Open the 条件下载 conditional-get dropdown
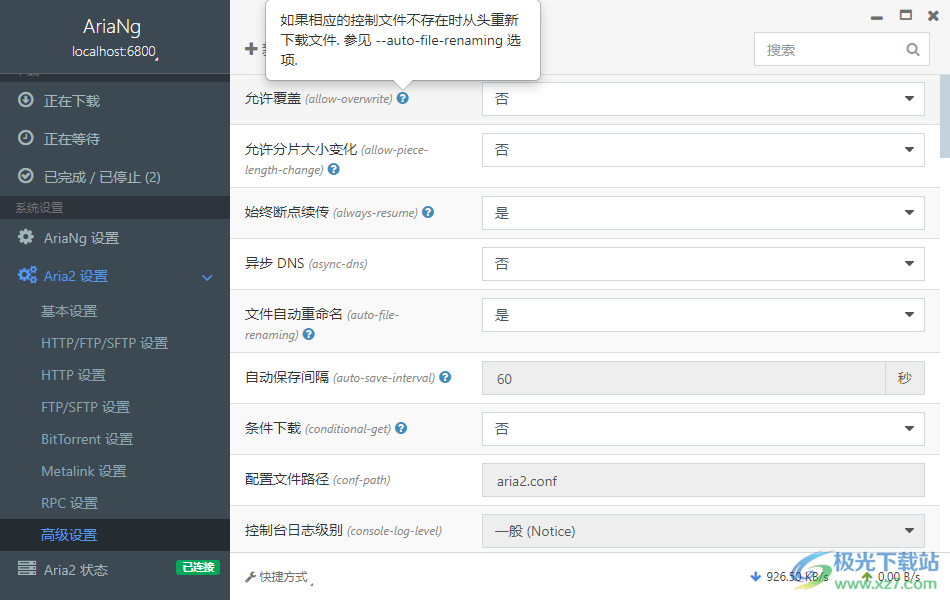 click(x=703, y=428)
